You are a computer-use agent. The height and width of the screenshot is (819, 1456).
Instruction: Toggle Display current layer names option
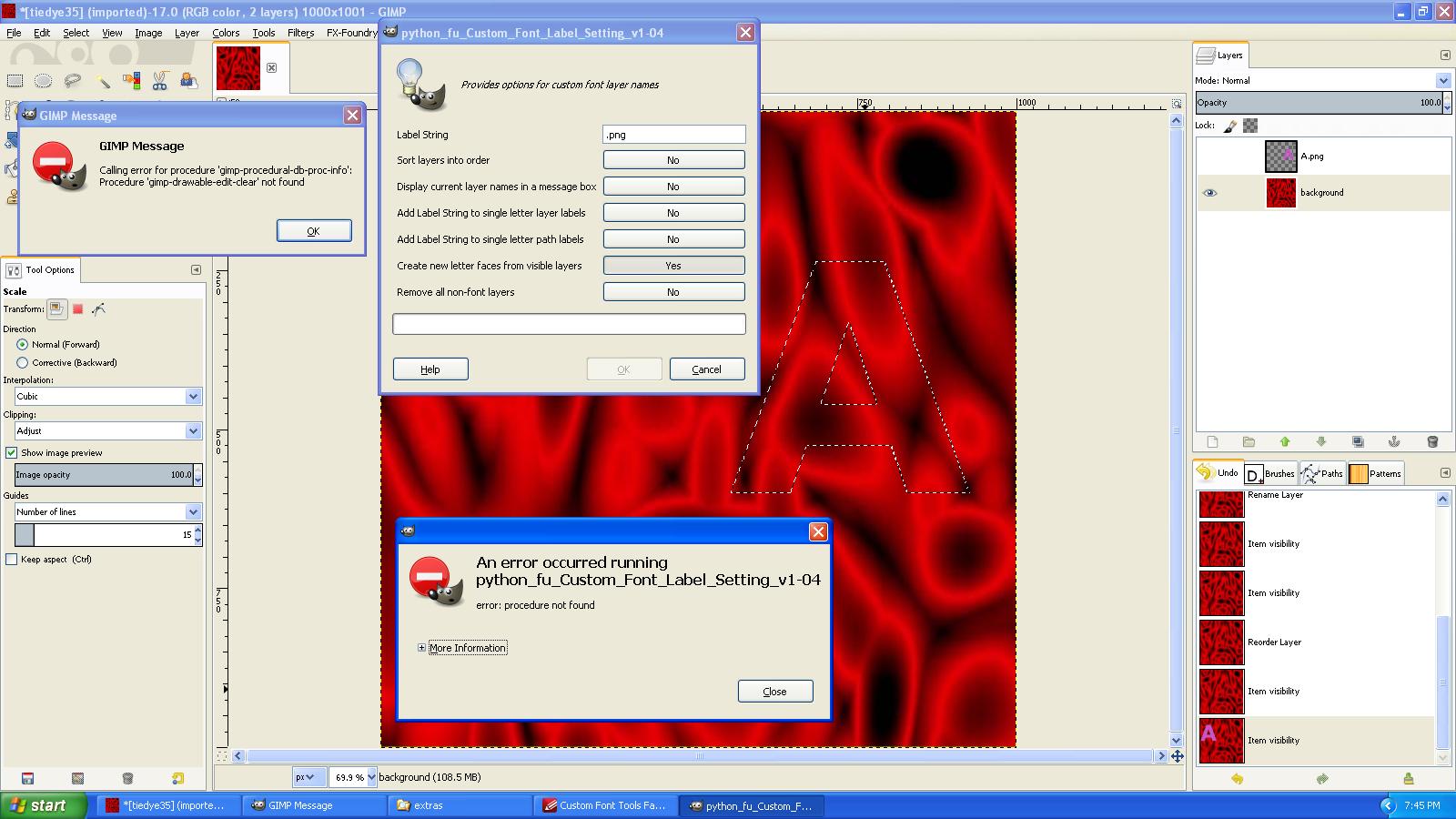[673, 187]
